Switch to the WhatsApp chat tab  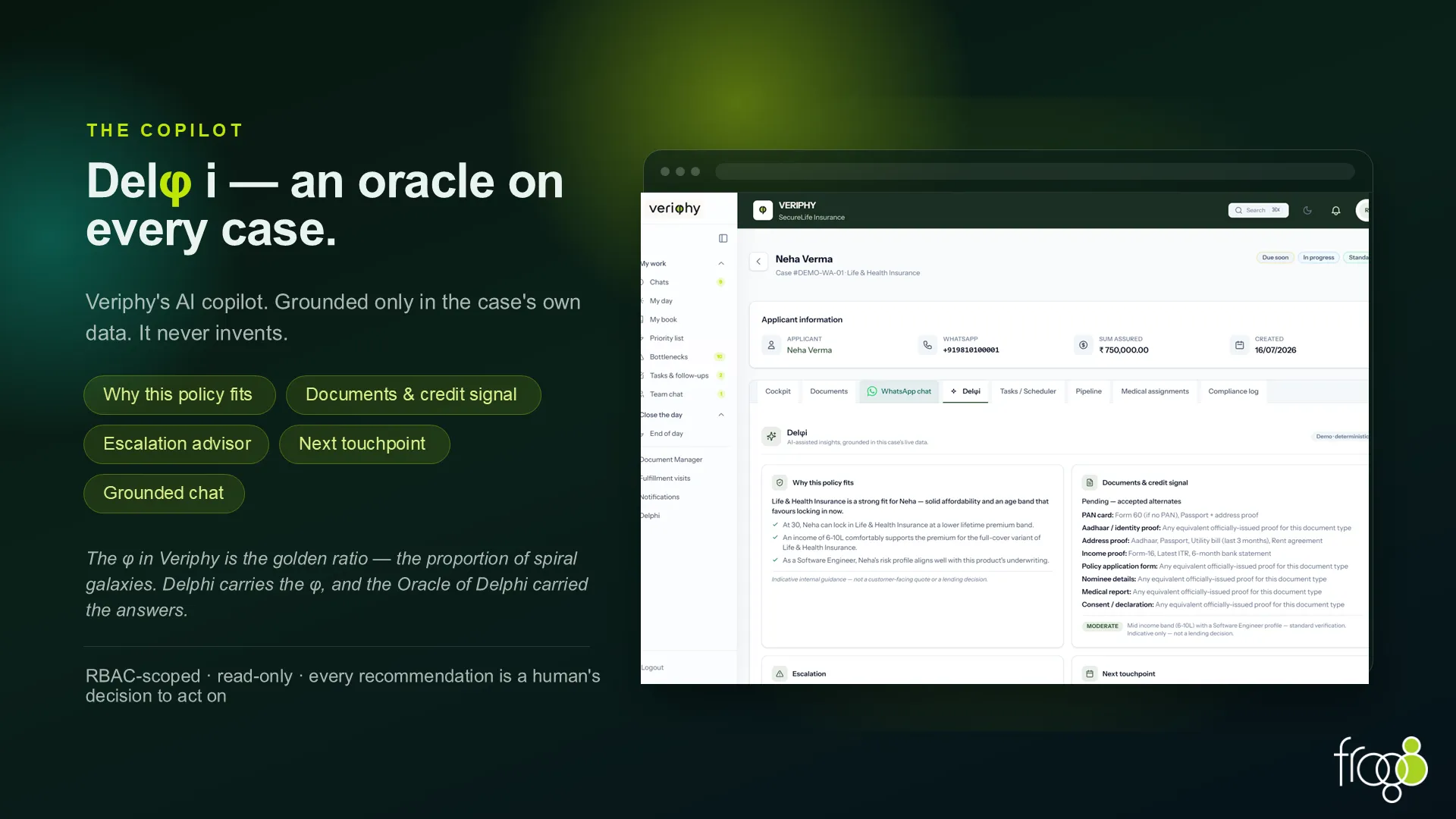pyautogui.click(x=899, y=391)
